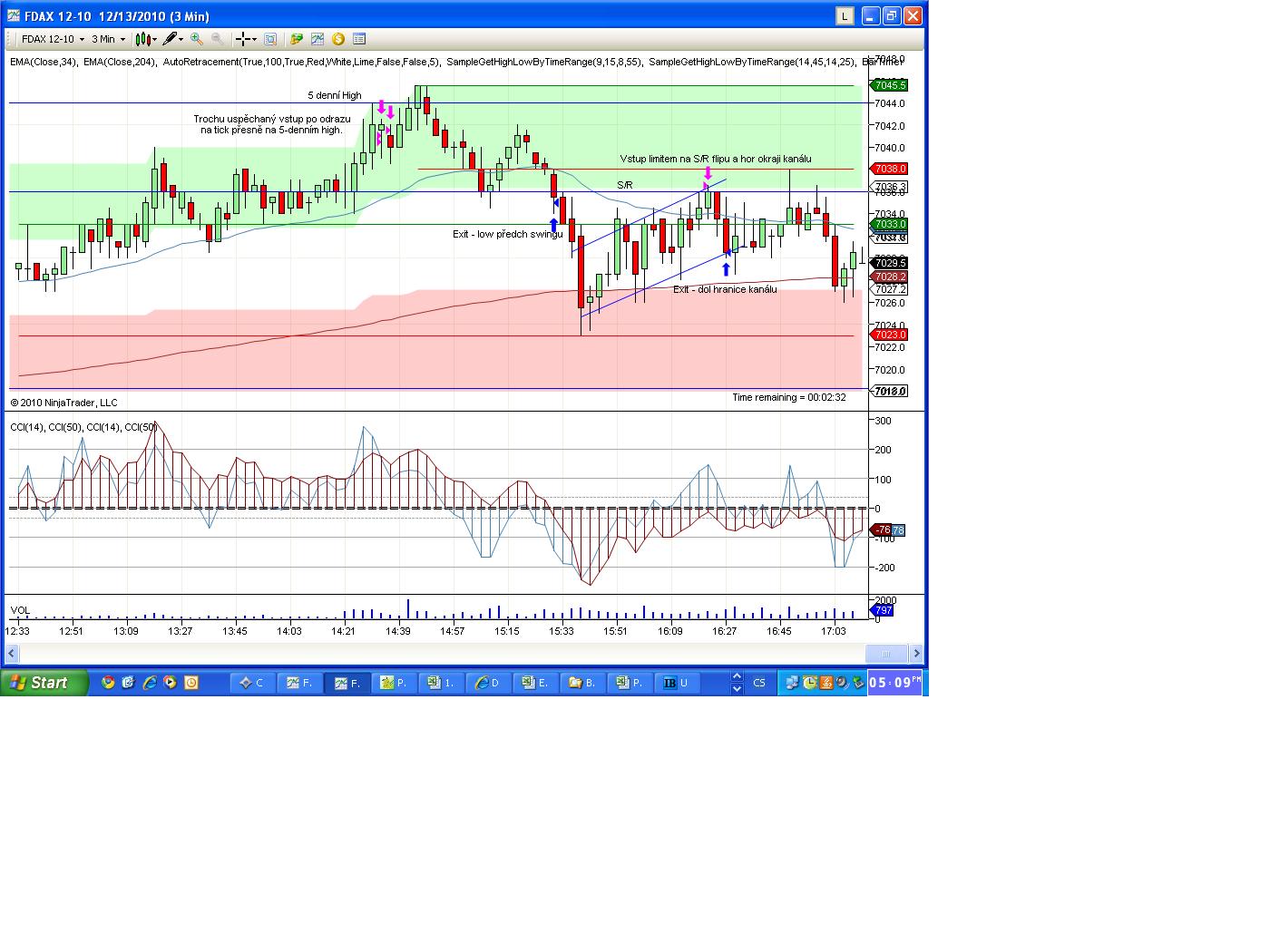1270x952 pixels.
Task: Click the 7028.2 EMA price marker
Action: pyautogui.click(x=890, y=277)
